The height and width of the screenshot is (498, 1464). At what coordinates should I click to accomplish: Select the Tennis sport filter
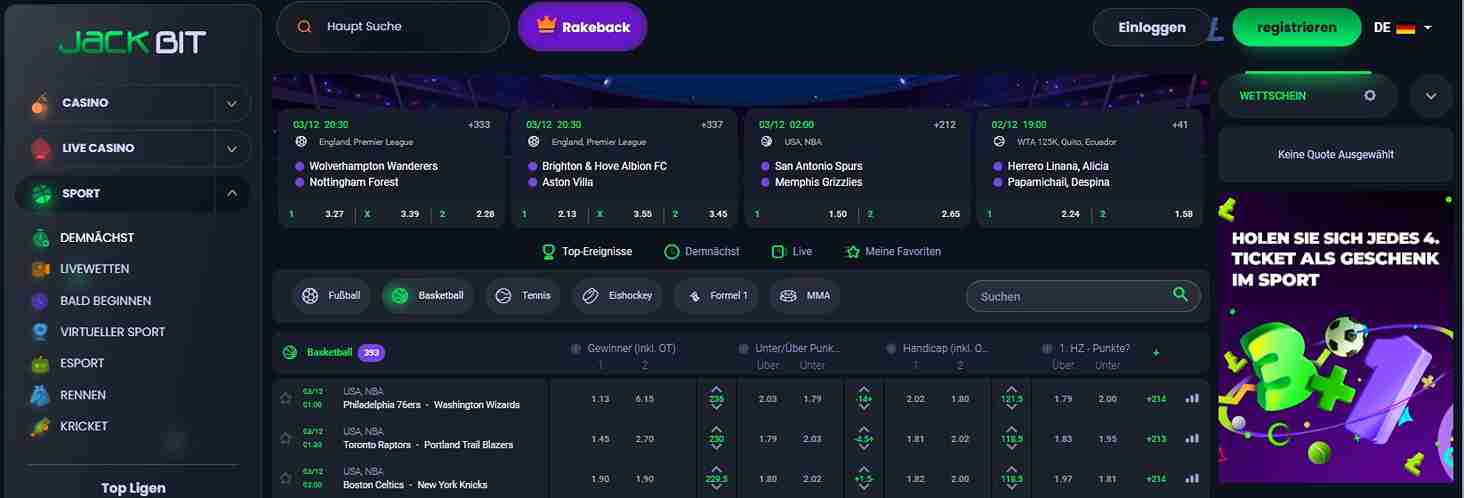coord(523,296)
